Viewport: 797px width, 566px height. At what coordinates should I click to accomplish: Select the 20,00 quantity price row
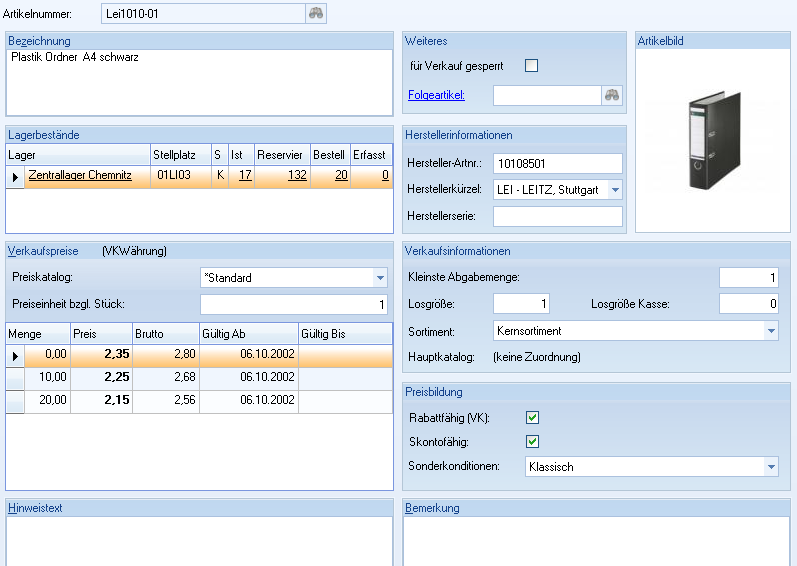tap(50, 400)
